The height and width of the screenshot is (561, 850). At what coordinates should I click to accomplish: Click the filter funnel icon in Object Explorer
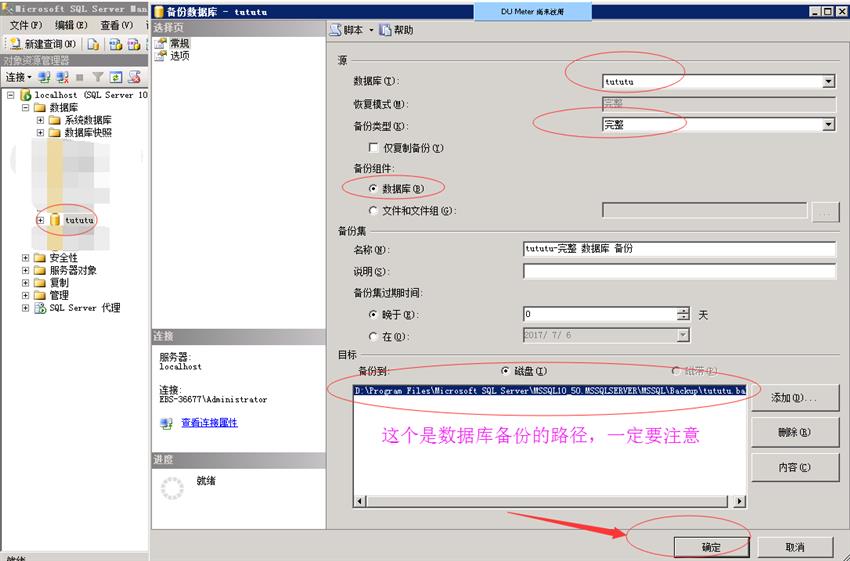98,77
